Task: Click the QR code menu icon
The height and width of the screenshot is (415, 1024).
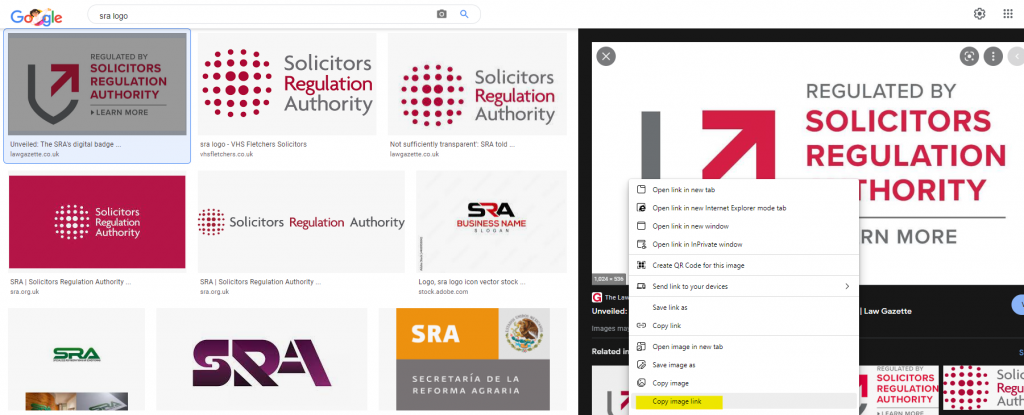Action: [641, 265]
